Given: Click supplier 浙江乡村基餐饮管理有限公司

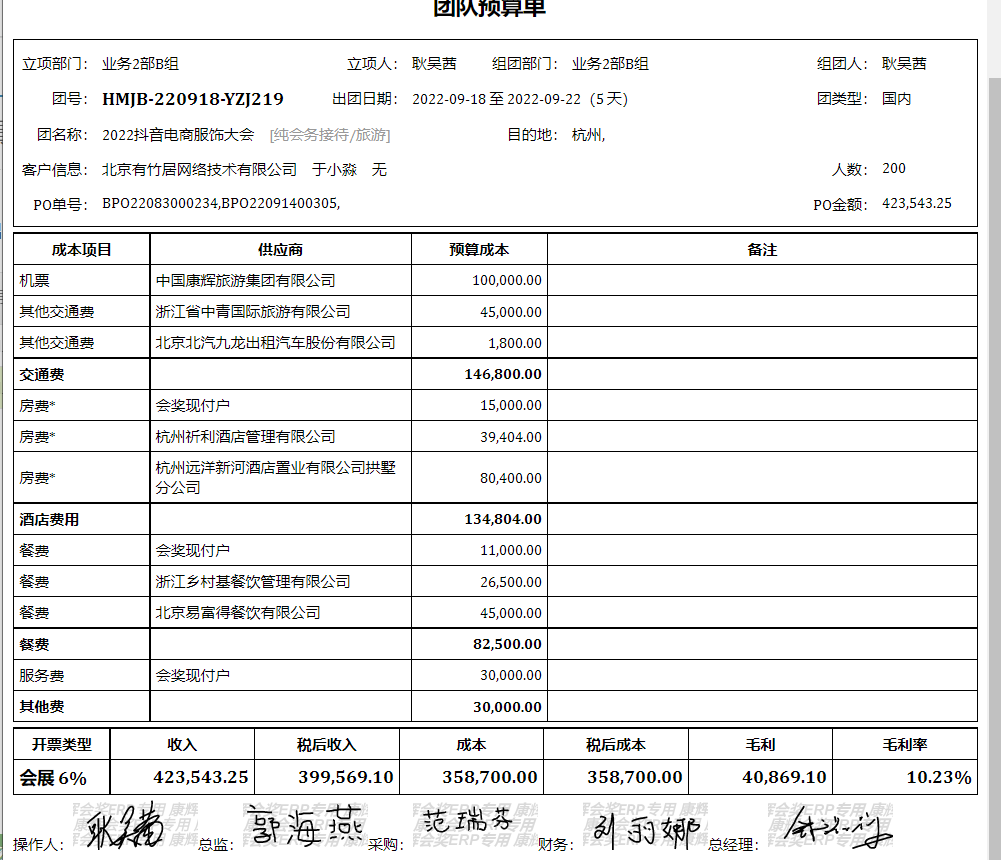Looking at the screenshot, I should pos(253,582).
